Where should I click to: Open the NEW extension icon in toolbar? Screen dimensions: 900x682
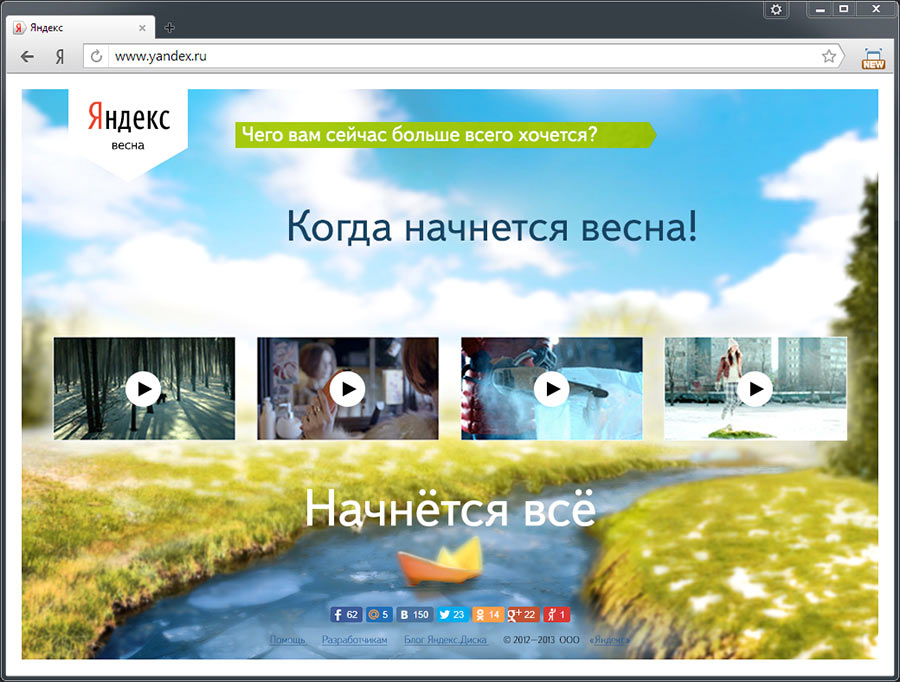tap(873, 58)
